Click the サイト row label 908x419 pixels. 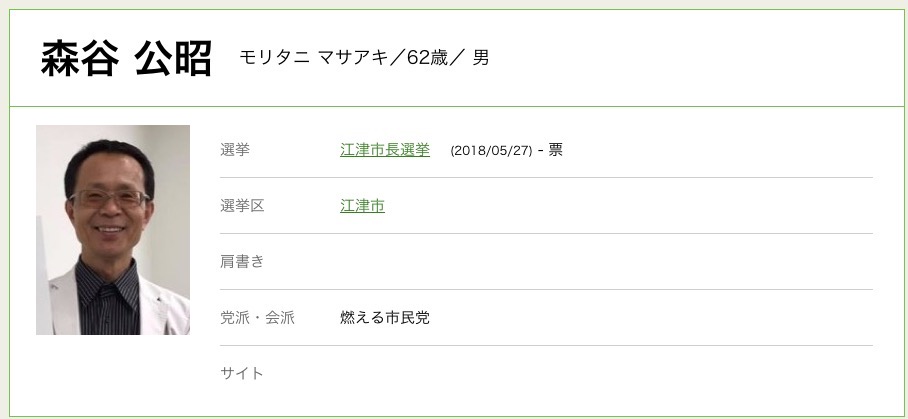point(242,373)
